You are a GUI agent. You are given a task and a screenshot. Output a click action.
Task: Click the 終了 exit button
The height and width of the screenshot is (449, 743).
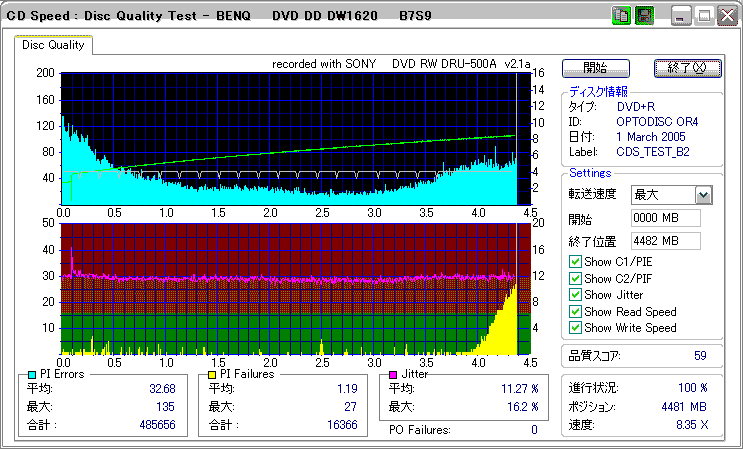coord(688,68)
